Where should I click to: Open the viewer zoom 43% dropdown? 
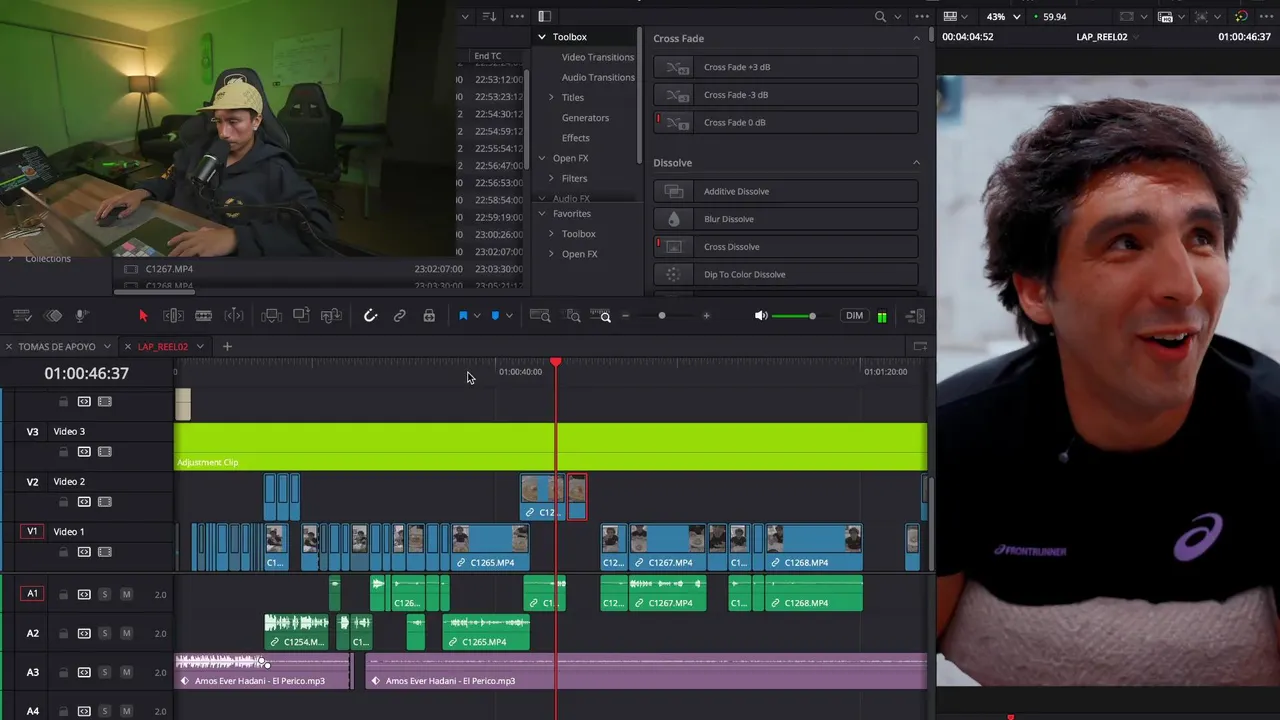(x=1003, y=17)
